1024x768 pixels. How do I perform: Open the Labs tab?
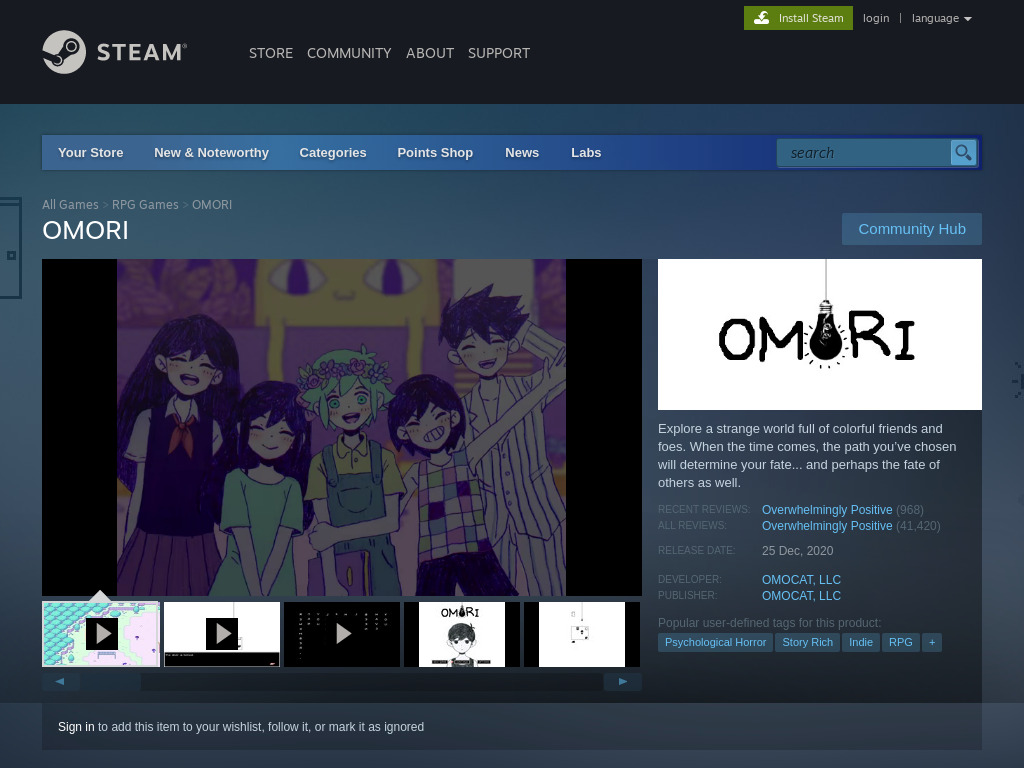point(586,153)
